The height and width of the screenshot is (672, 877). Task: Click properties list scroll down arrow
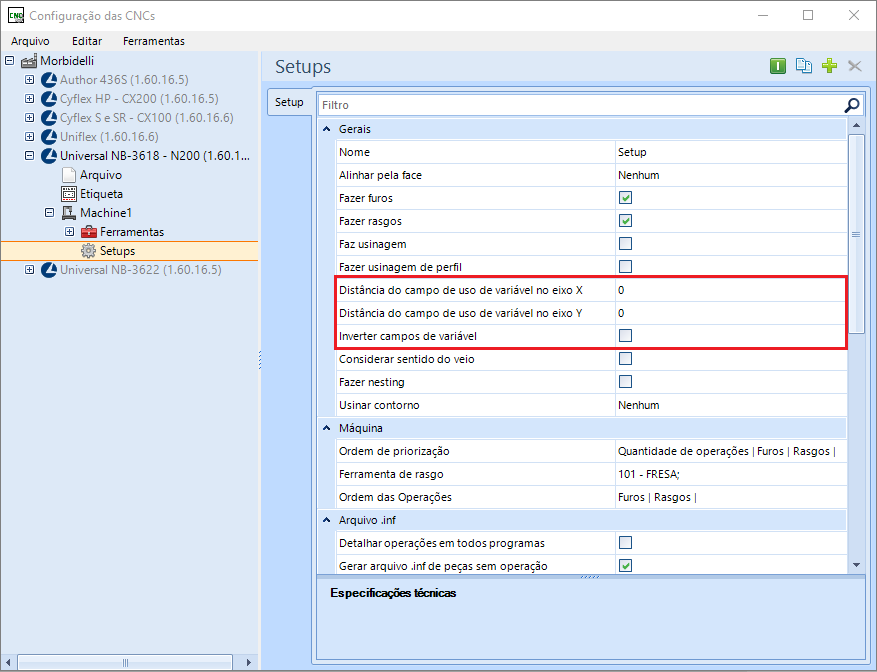[856, 566]
